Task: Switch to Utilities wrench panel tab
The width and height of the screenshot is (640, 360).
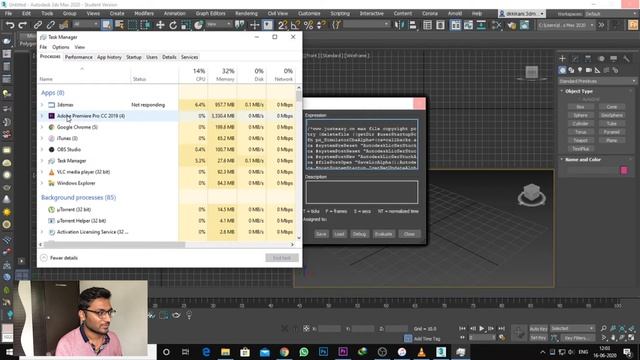Action: (x=627, y=59)
